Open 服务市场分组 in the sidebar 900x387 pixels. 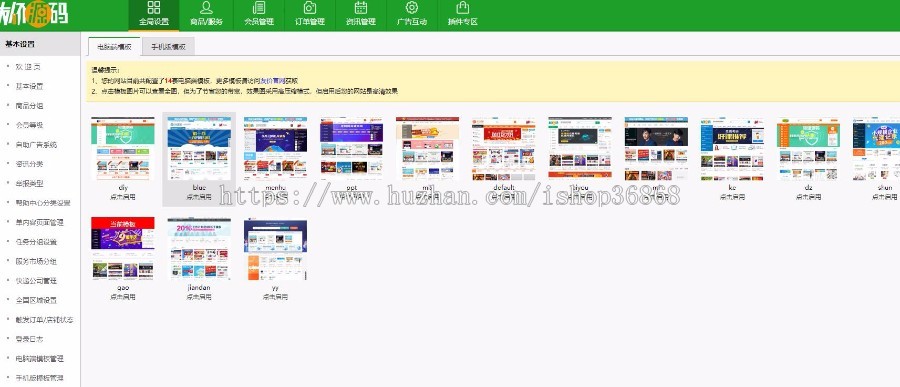coord(36,261)
